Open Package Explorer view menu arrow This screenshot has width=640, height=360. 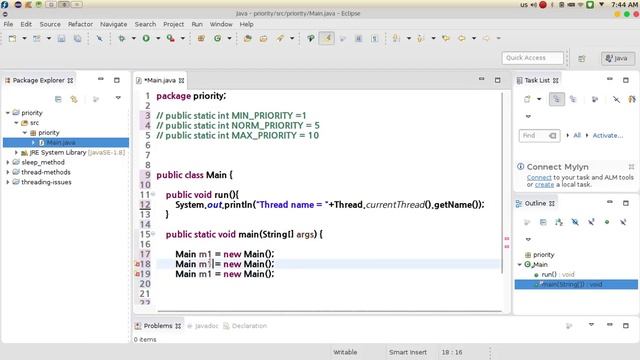(x=118, y=98)
